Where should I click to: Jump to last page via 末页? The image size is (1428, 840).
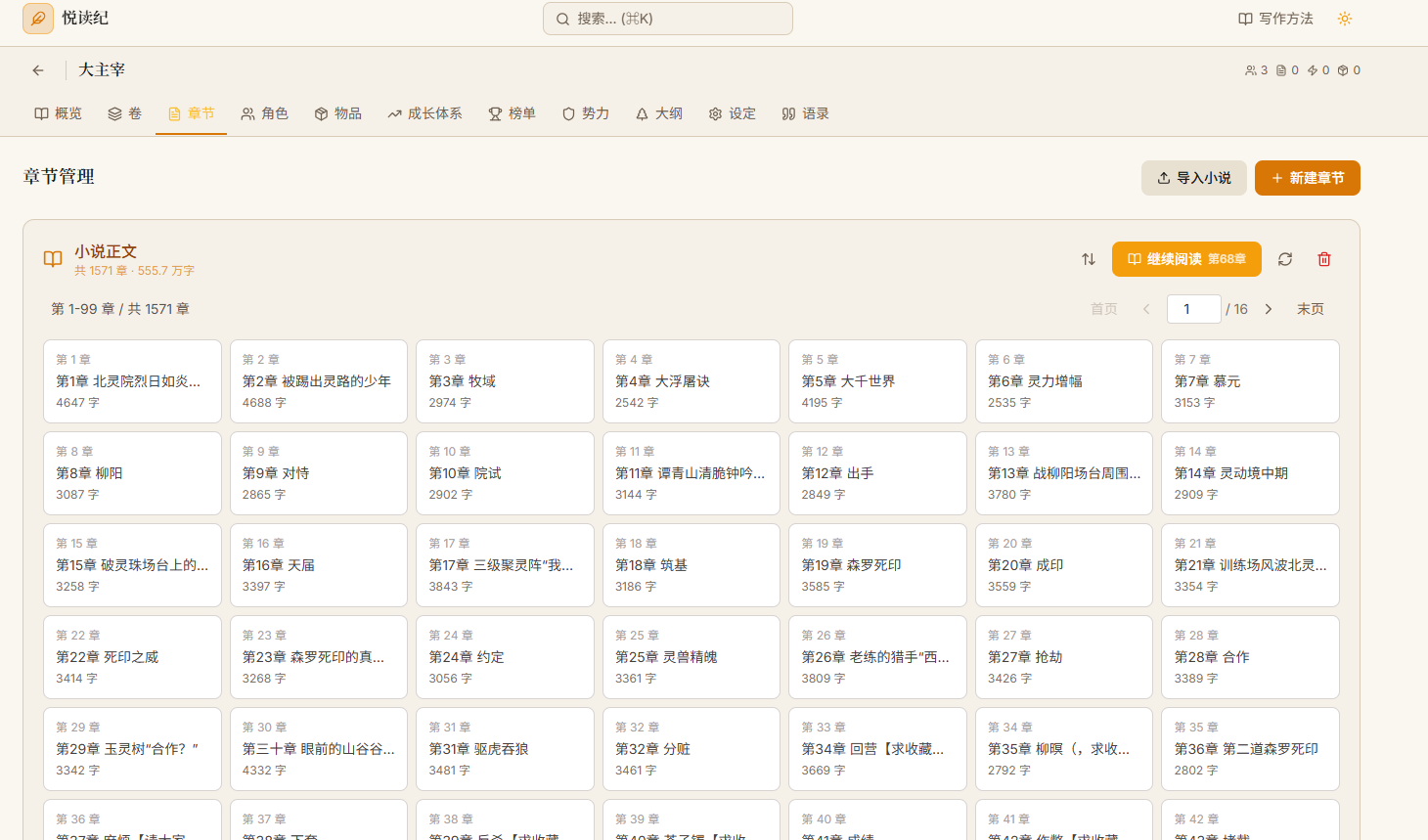(1310, 309)
